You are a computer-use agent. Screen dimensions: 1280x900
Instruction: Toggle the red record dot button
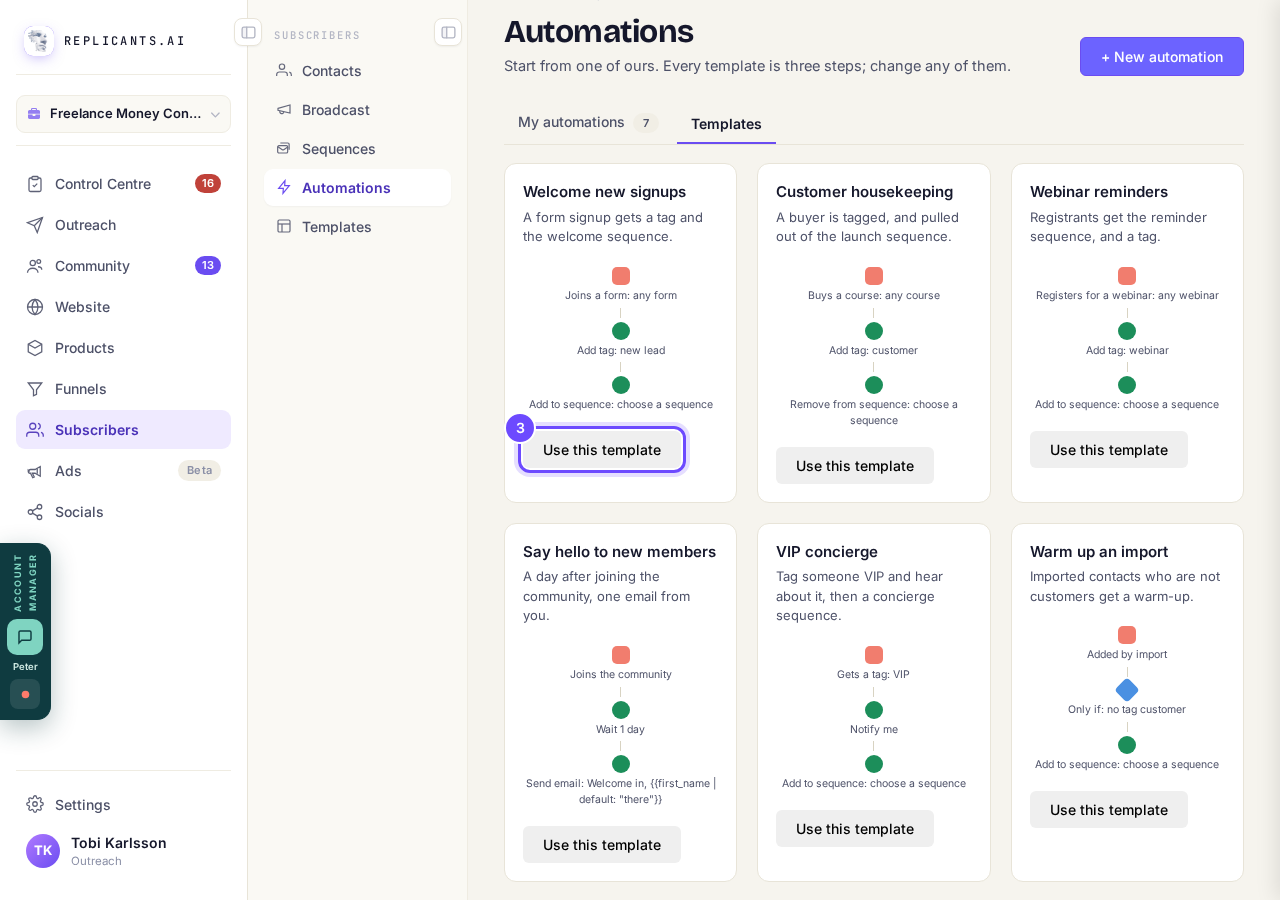25,694
